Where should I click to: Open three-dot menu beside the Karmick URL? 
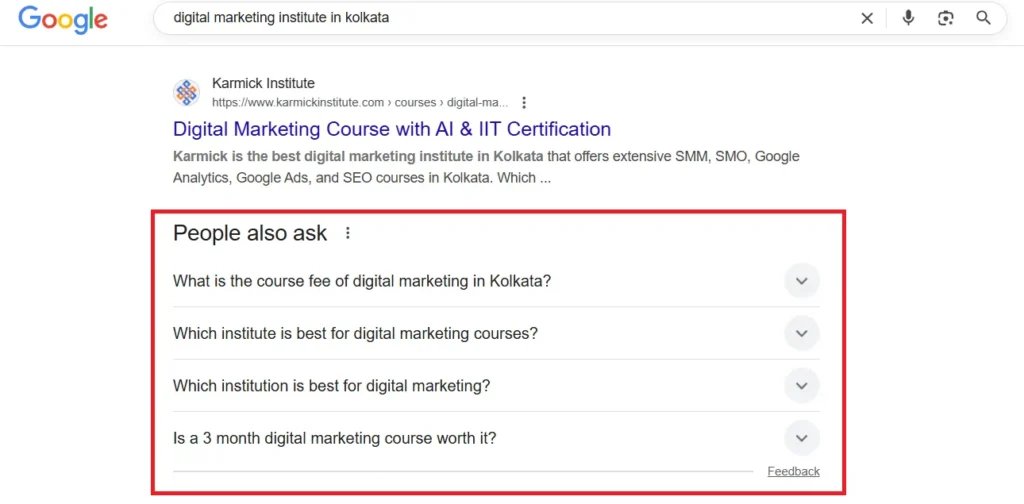[x=524, y=102]
